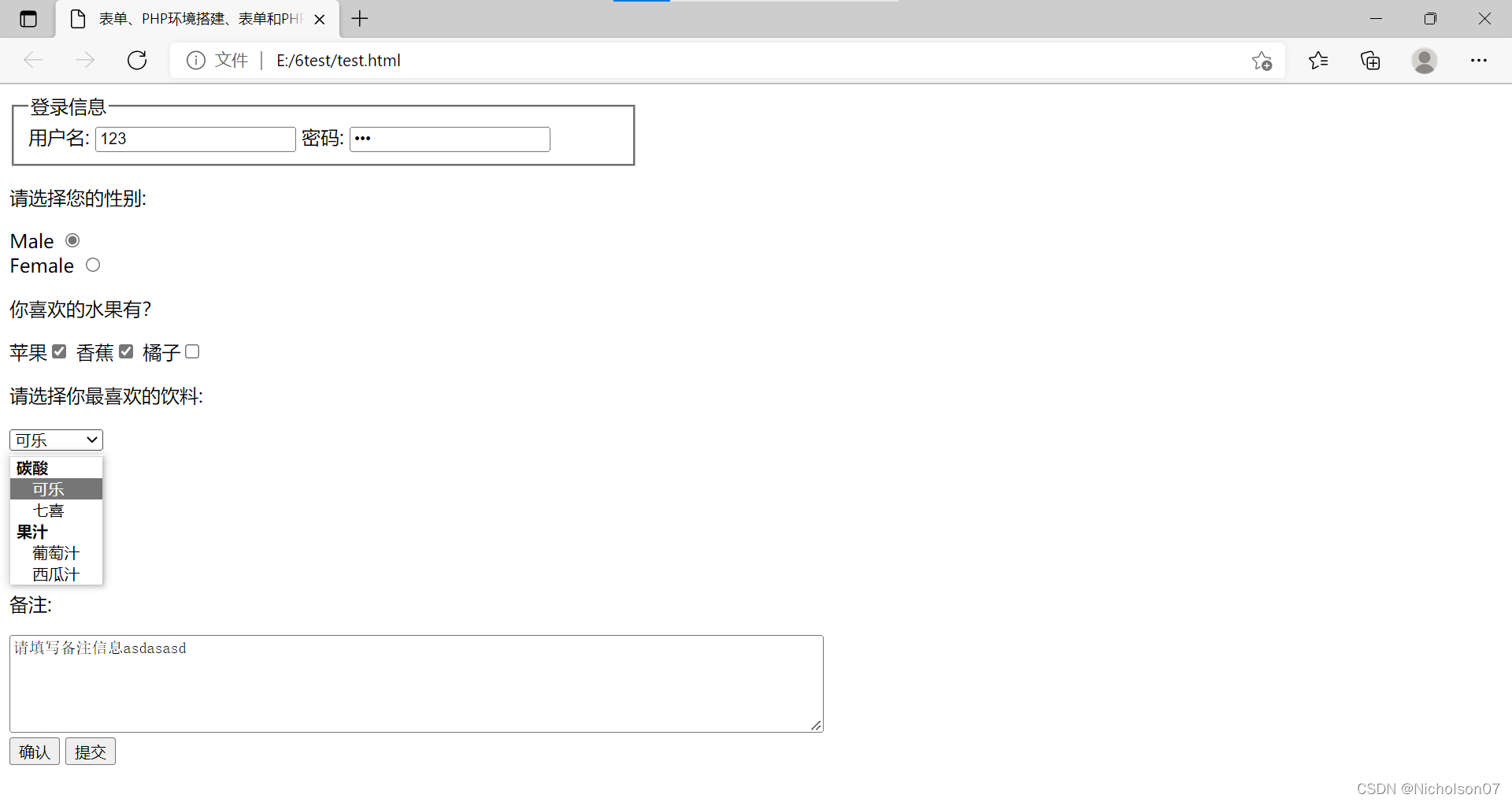Open the Favorites list

(1318, 61)
